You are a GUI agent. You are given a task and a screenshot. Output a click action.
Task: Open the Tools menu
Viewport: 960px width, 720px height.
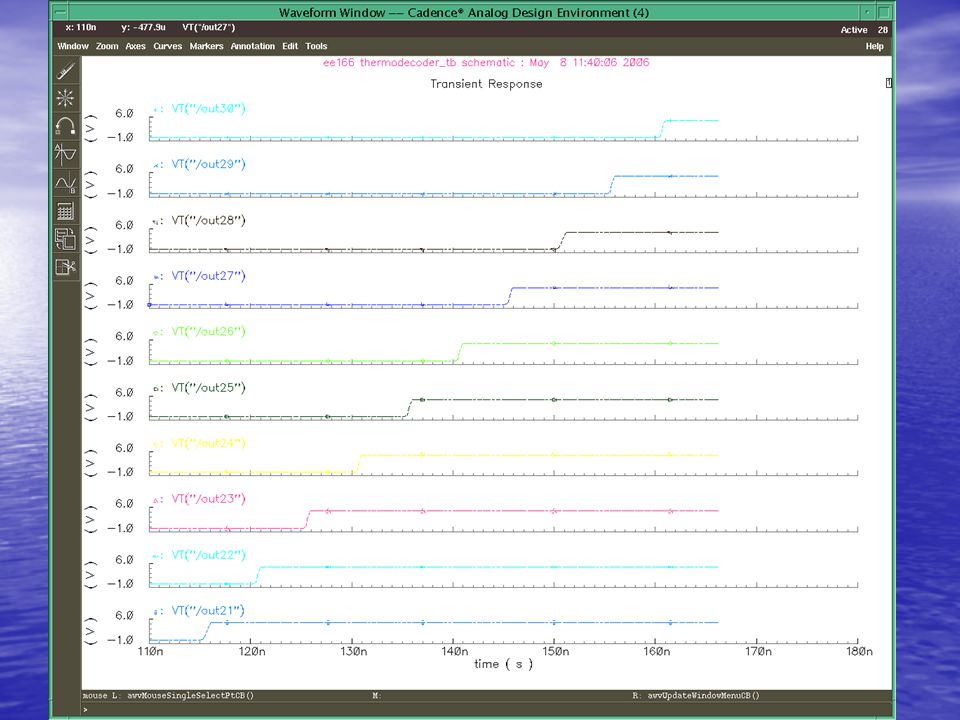317,46
